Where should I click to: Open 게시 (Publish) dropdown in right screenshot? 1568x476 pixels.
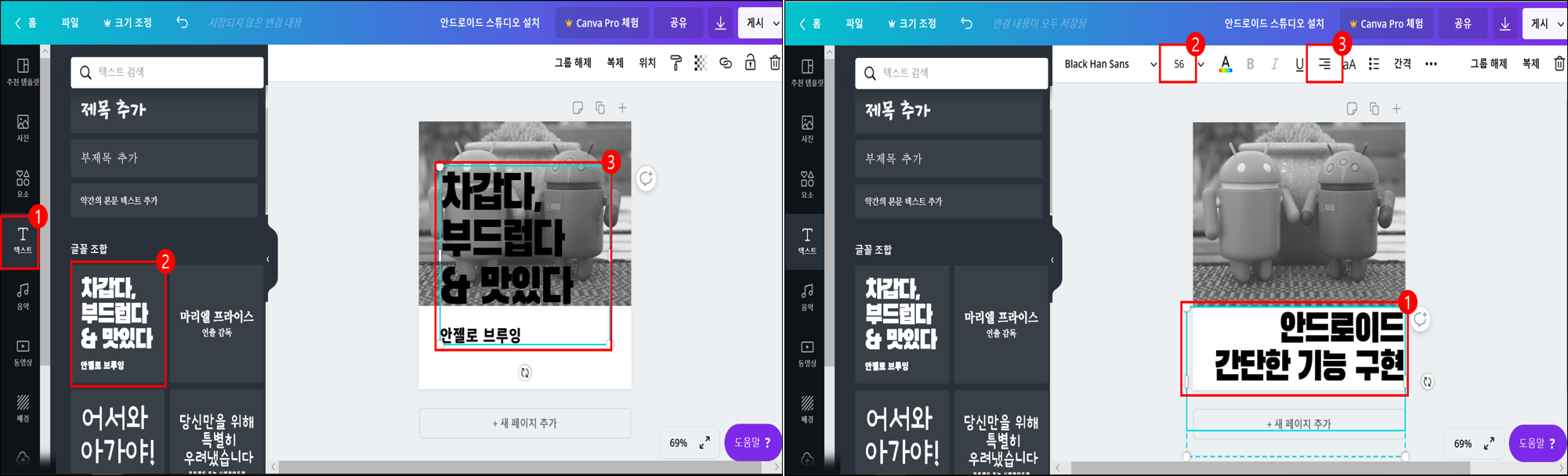click(x=1546, y=23)
